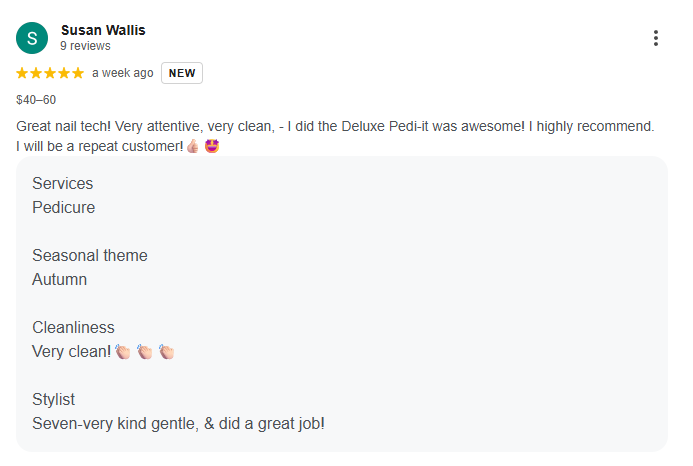Click the Cleanliness heading

73,328
